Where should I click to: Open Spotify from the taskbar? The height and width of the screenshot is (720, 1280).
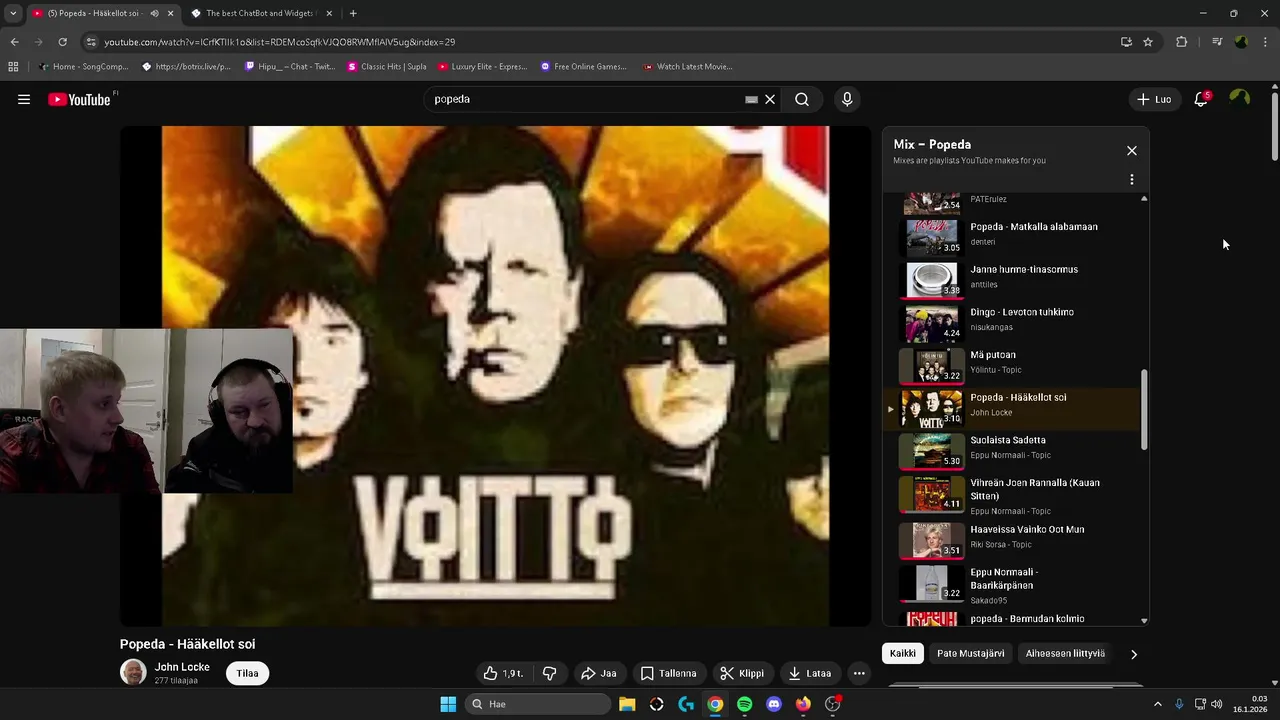(744, 704)
